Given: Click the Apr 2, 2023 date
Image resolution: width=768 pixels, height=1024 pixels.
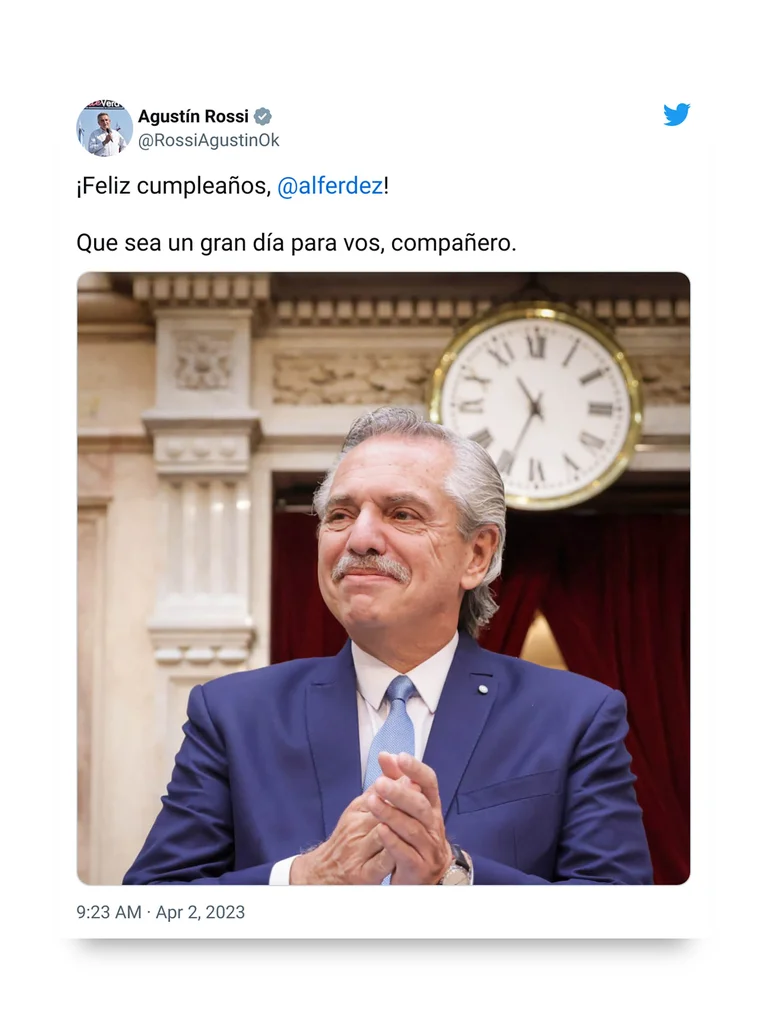Looking at the screenshot, I should coord(200,912).
